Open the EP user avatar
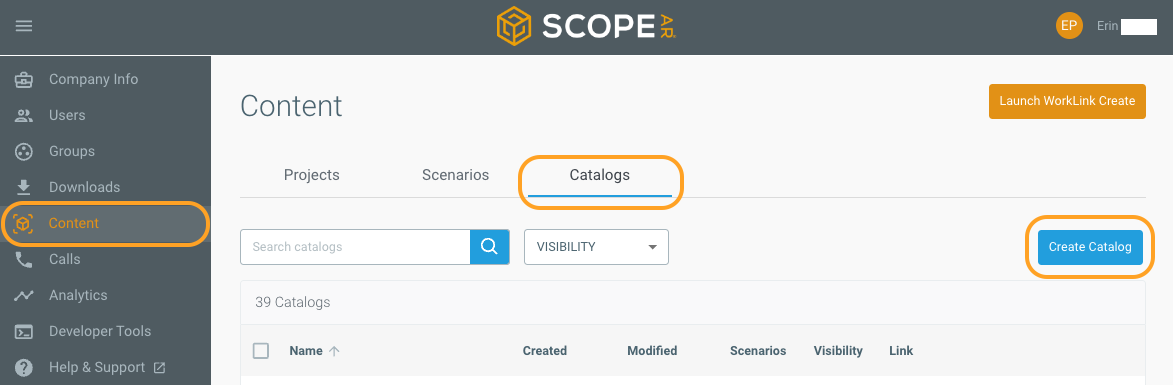 [x=1069, y=26]
